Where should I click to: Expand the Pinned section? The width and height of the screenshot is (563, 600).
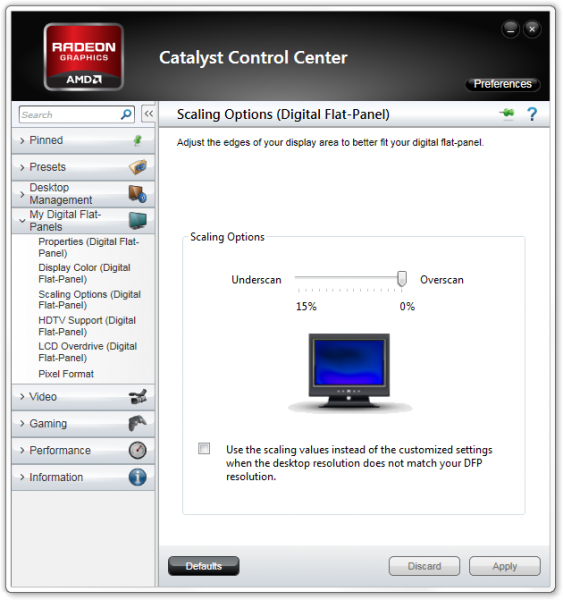coord(83,140)
